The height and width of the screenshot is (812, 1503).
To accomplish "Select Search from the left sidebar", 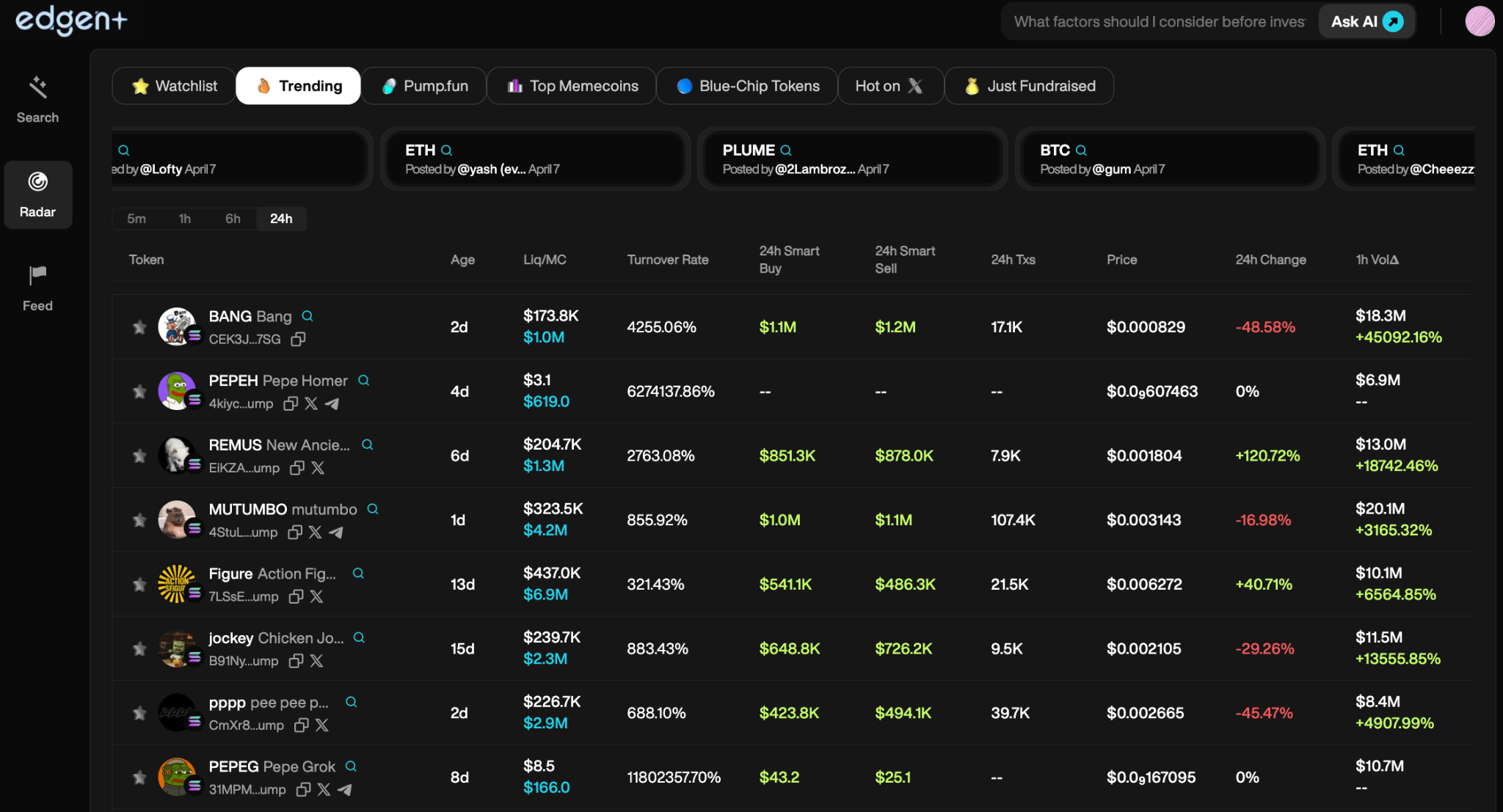I will [x=37, y=99].
